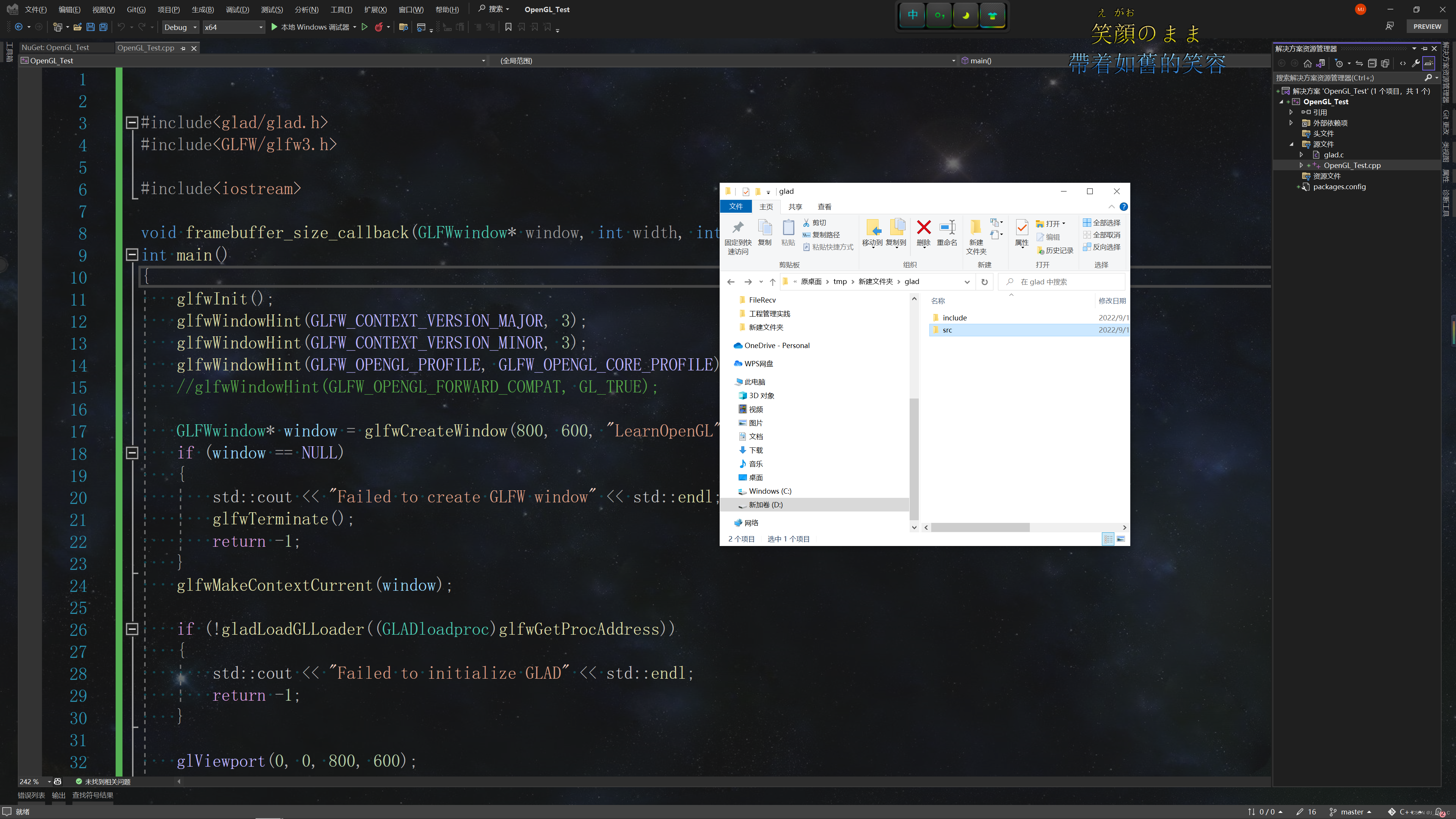The height and width of the screenshot is (819, 1456).
Task: Collapse the include directives region
Action: click(x=132, y=122)
